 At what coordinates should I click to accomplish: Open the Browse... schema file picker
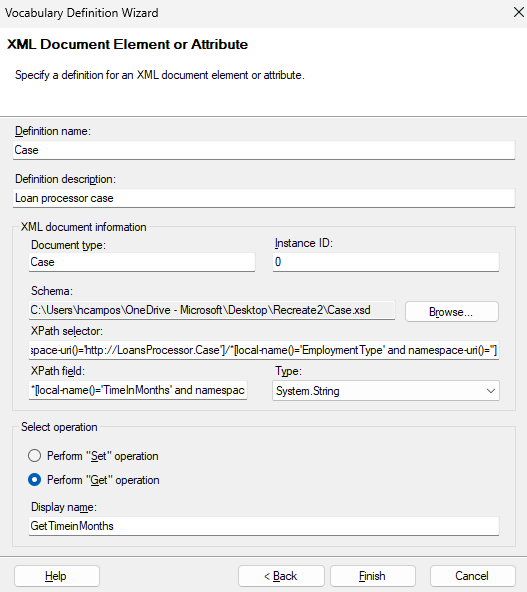(x=452, y=311)
